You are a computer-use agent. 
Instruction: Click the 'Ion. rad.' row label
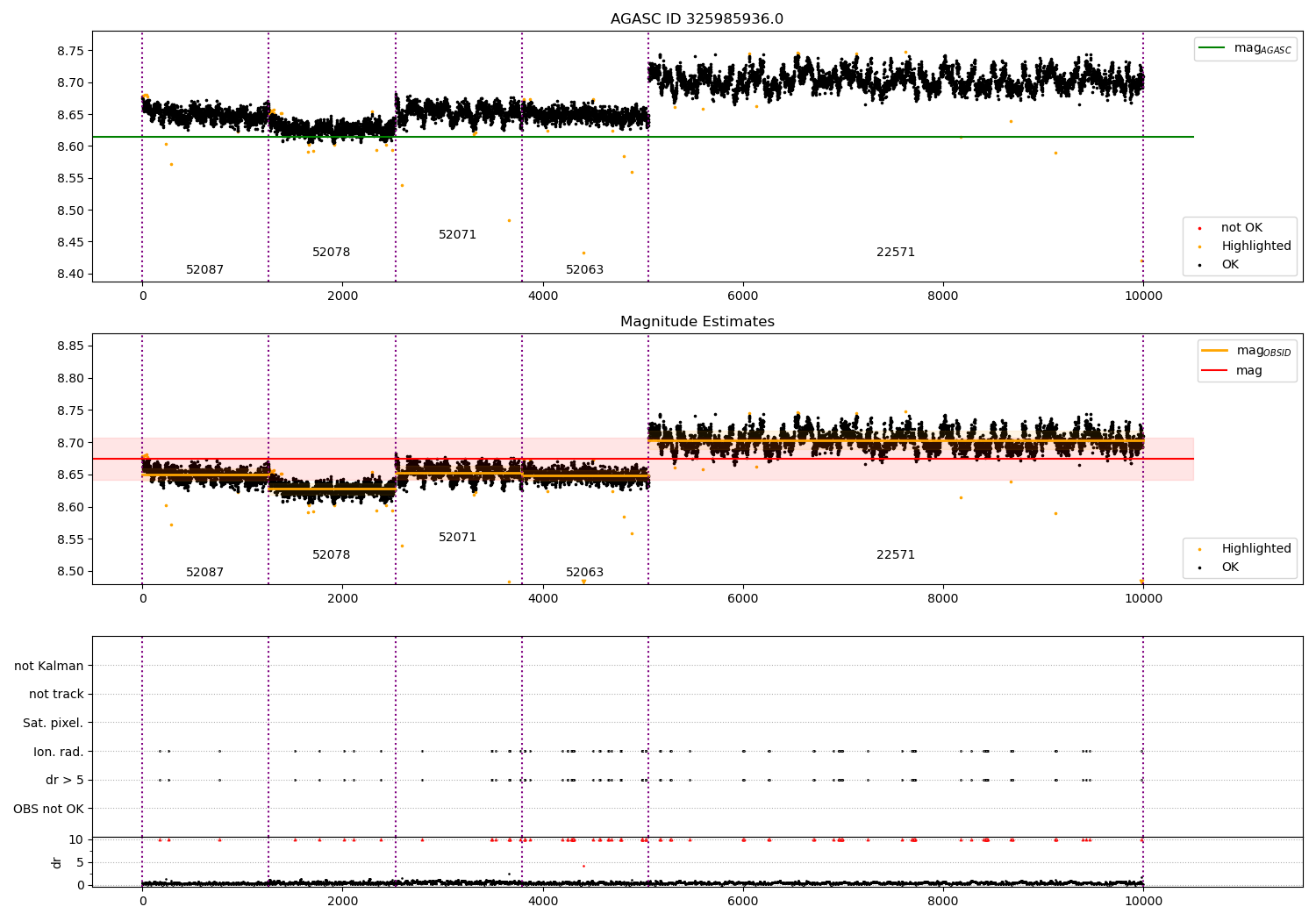pos(59,752)
